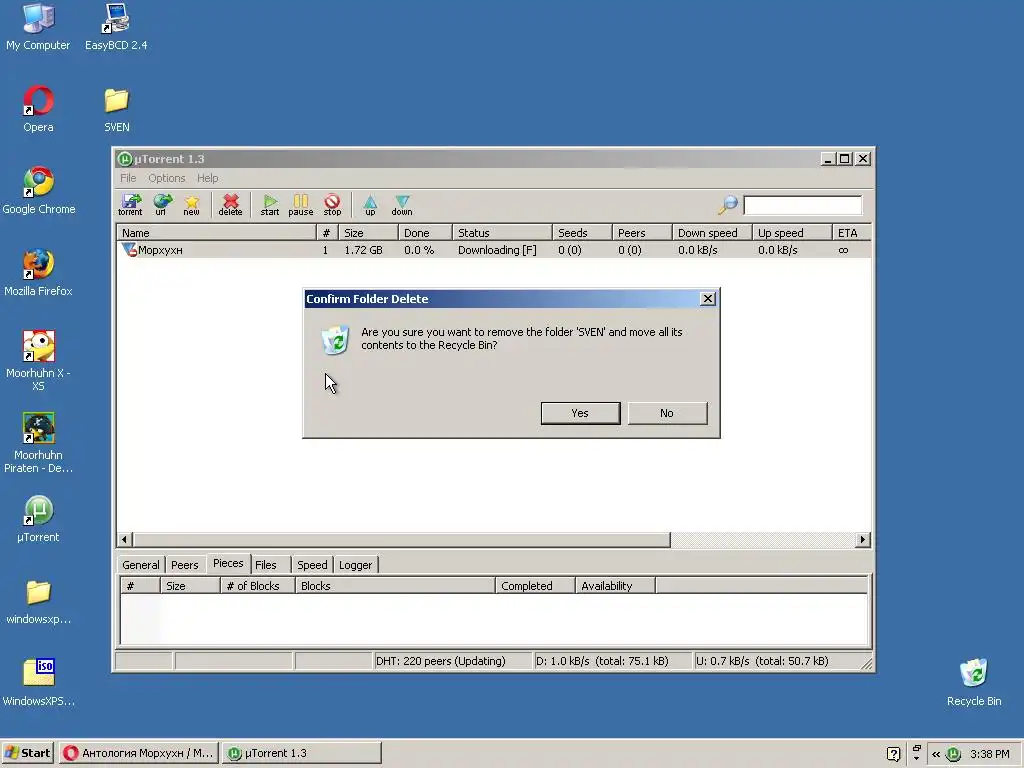Sort torrents by Seeds column header
This screenshot has height=768, width=1024.
(583, 232)
